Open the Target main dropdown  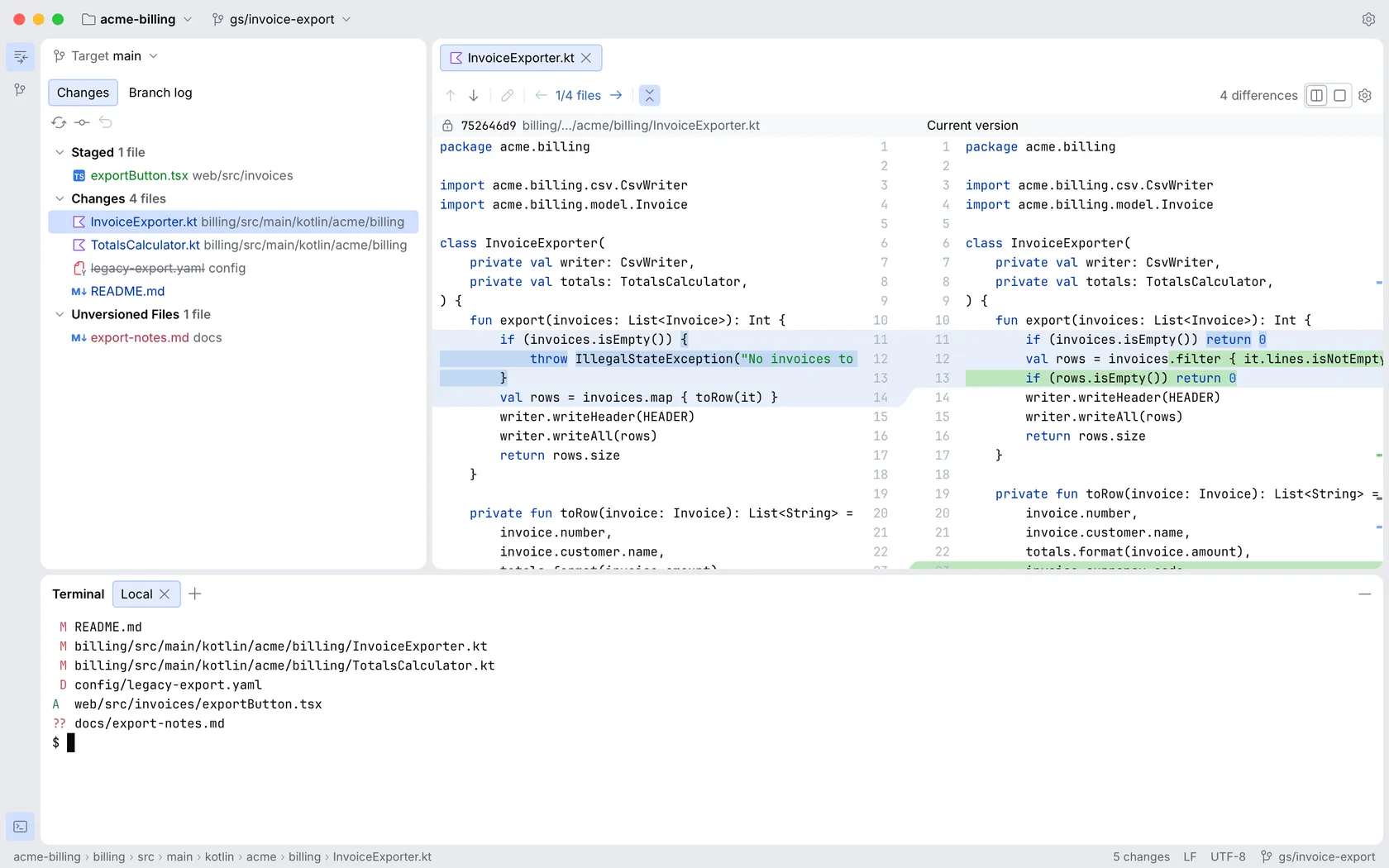[x=105, y=56]
